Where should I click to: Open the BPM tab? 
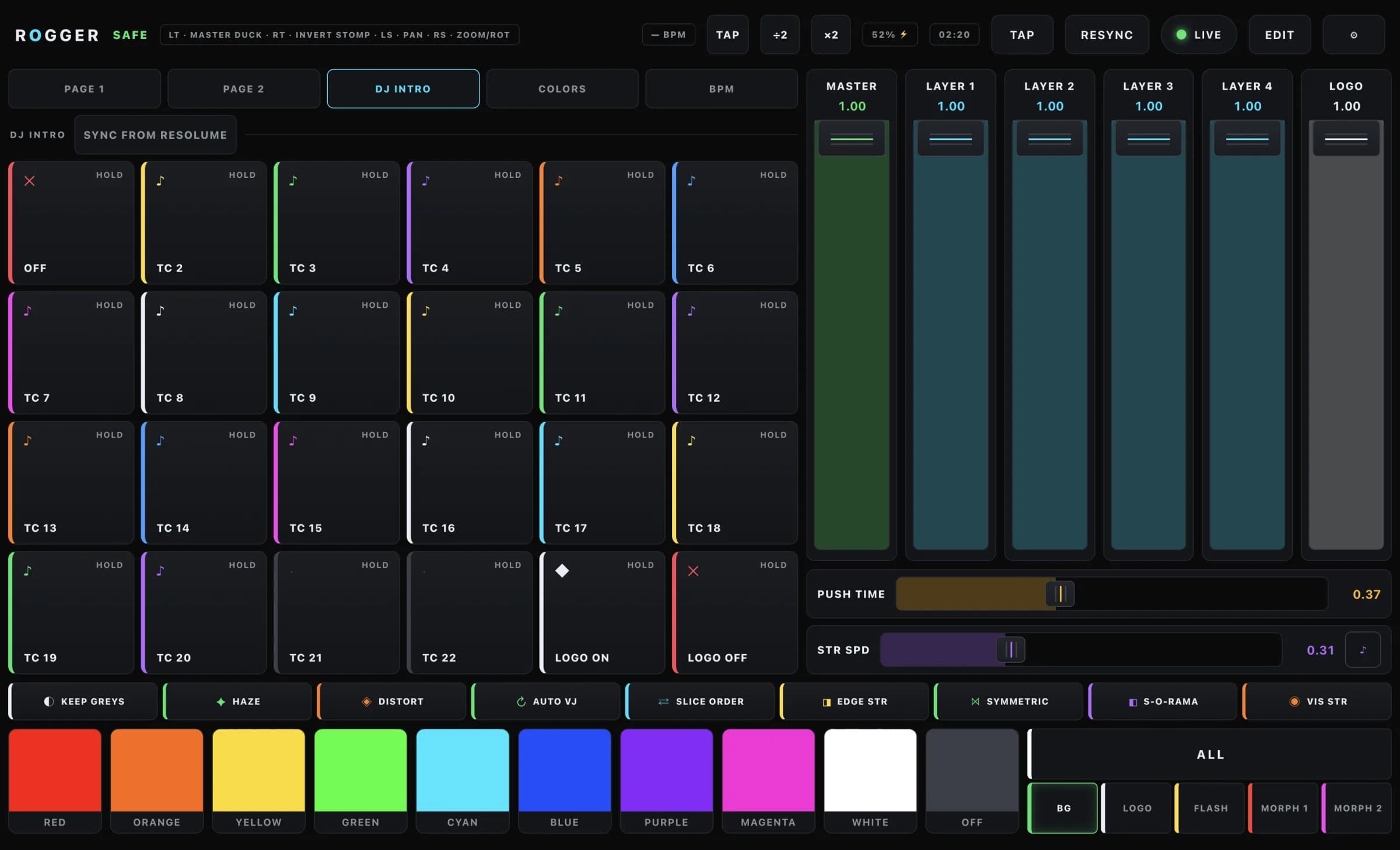click(722, 89)
